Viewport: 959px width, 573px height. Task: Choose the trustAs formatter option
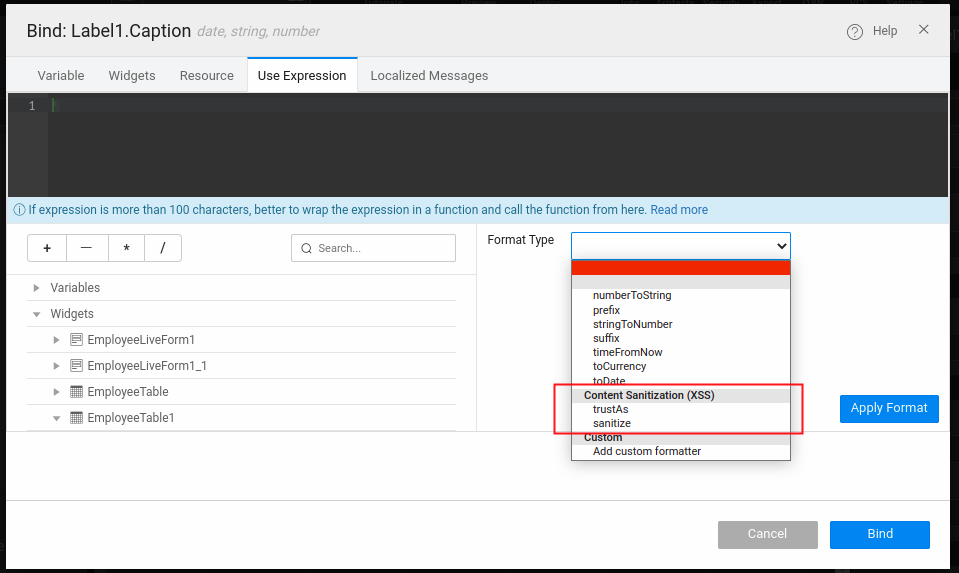tap(610, 409)
